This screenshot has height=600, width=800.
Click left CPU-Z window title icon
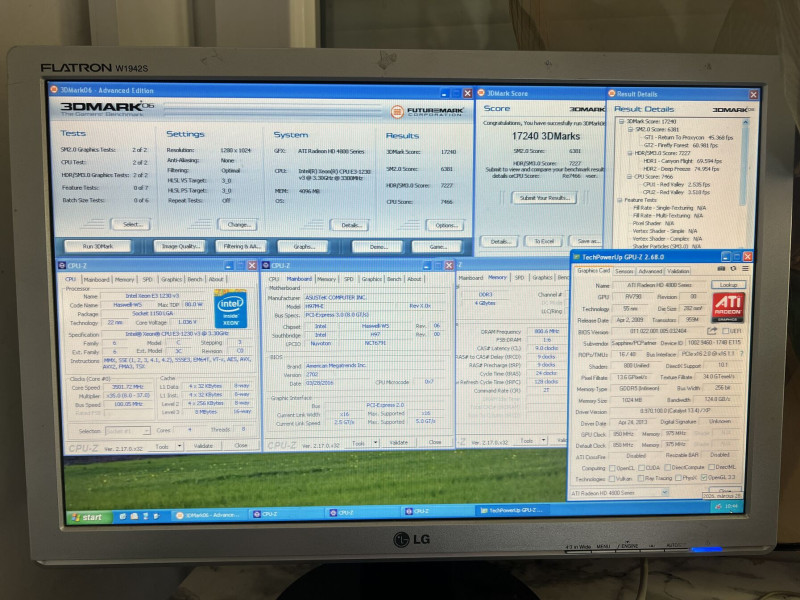pos(62,265)
